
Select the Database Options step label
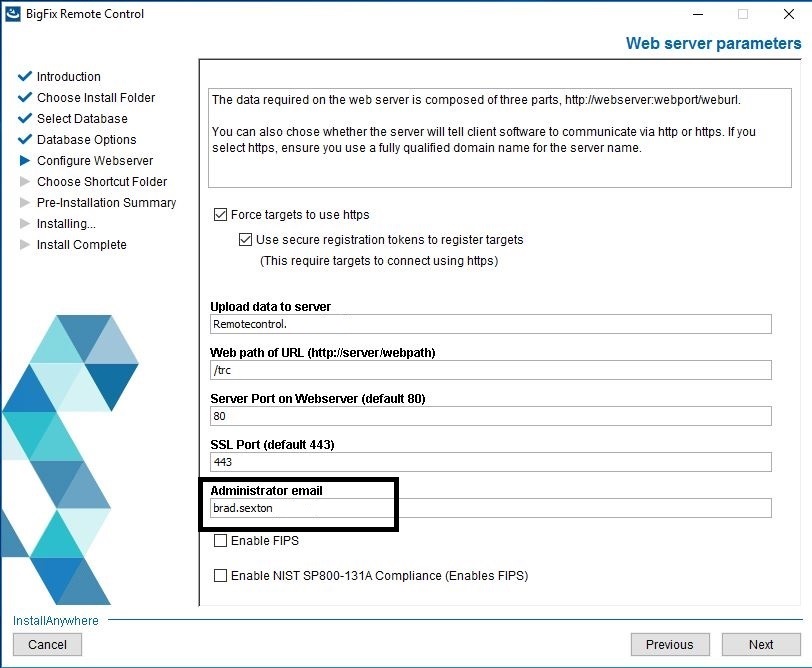86,140
